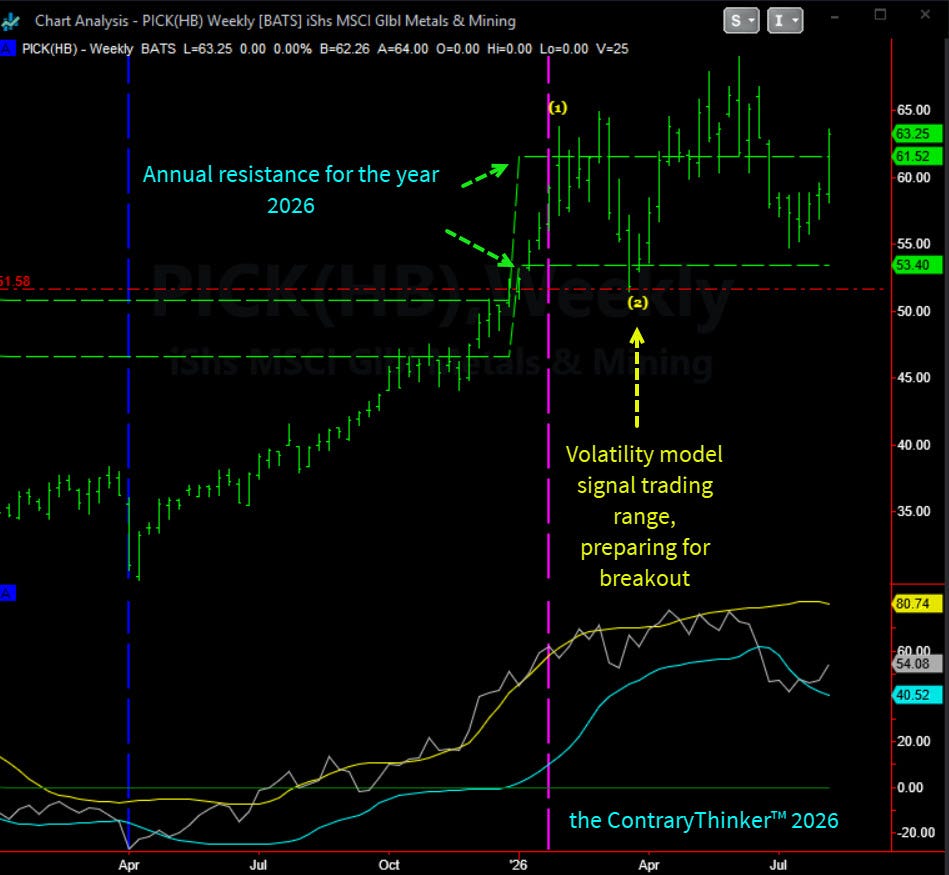Click the 65.00 price axis label
The height and width of the screenshot is (875, 949).
tap(913, 110)
